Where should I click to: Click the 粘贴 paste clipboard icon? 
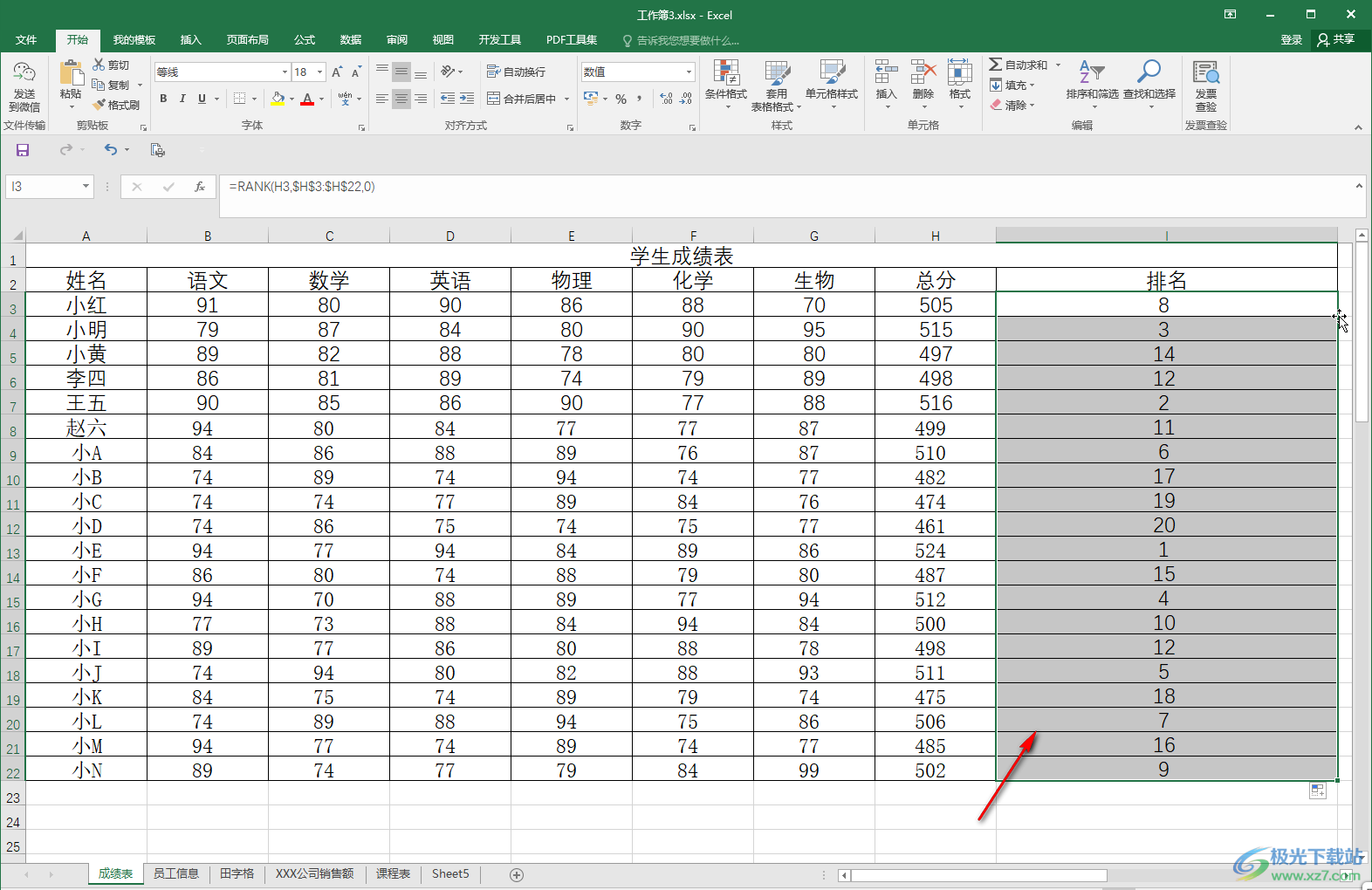[x=71, y=72]
